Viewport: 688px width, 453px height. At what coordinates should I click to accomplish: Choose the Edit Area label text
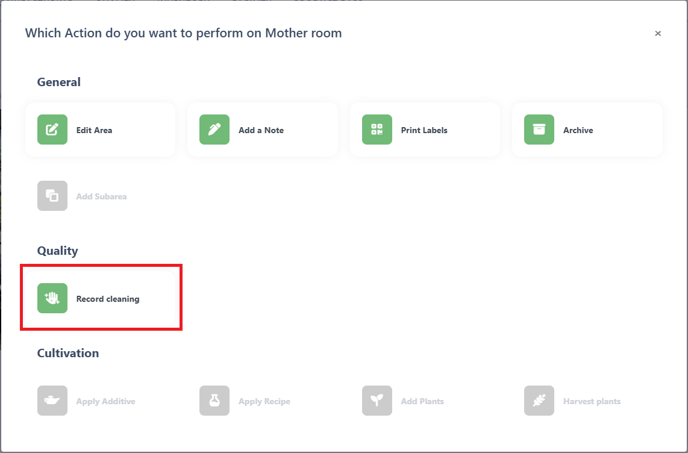pyautogui.click(x=94, y=130)
